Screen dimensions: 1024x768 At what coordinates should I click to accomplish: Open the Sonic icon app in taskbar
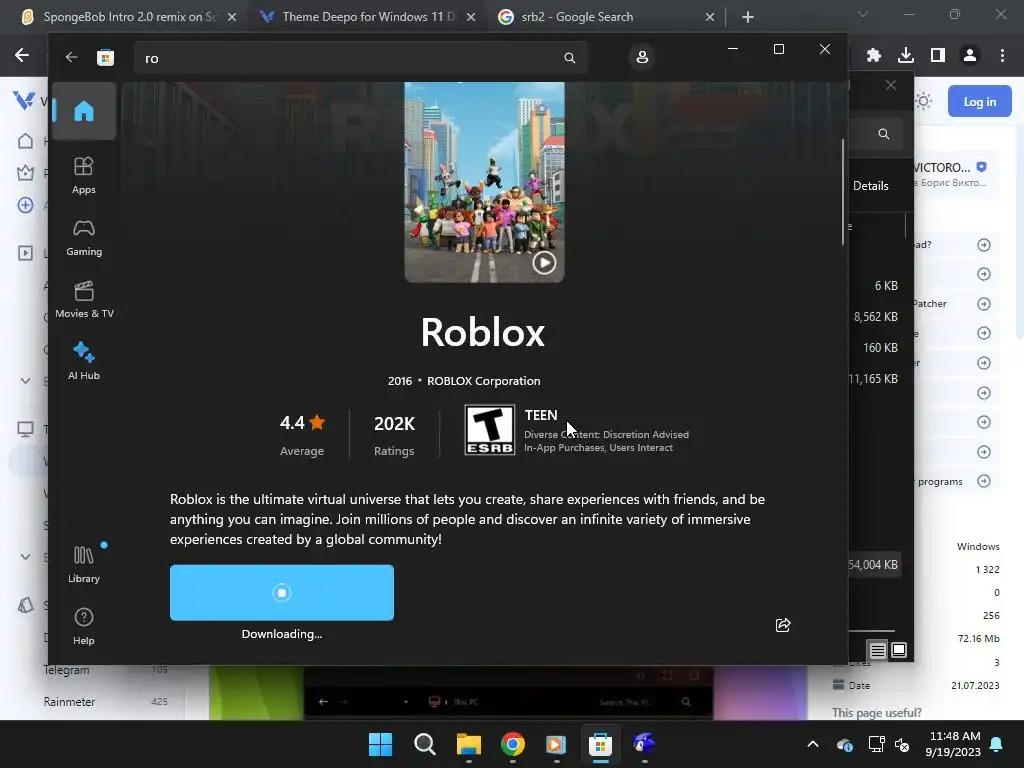[x=644, y=744]
